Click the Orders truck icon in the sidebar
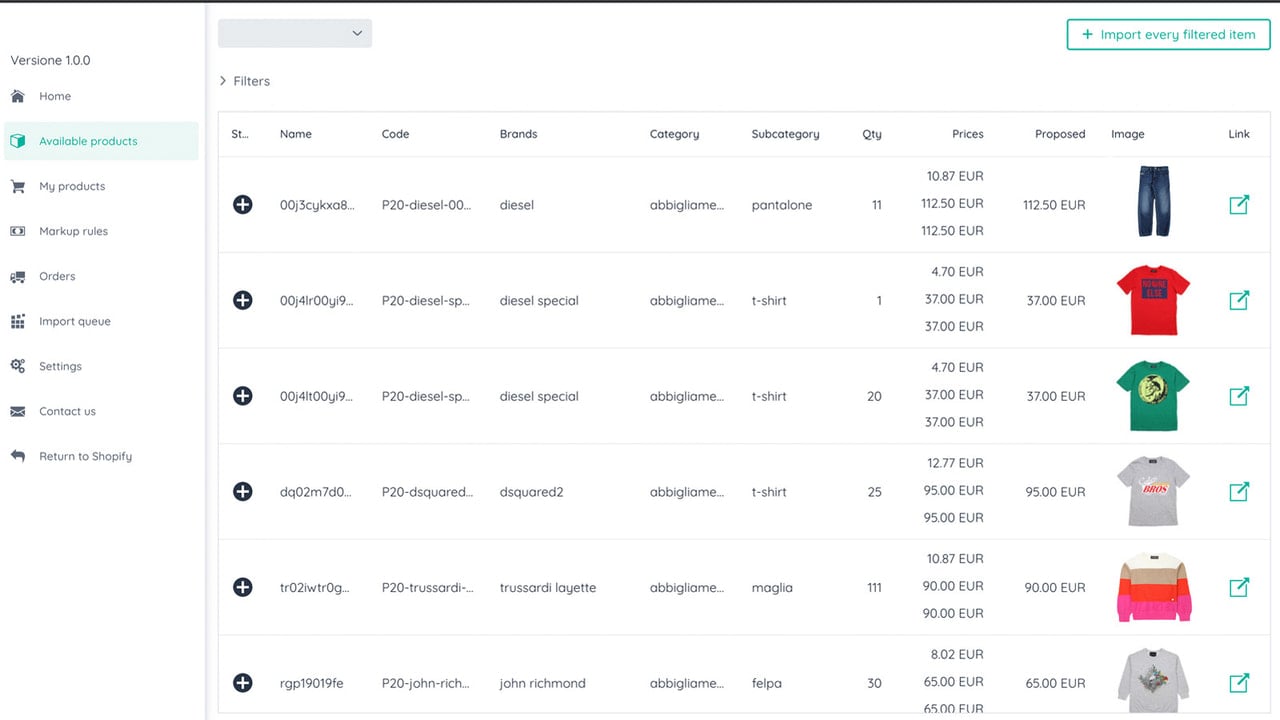This screenshot has width=1280, height=720. [x=18, y=277]
